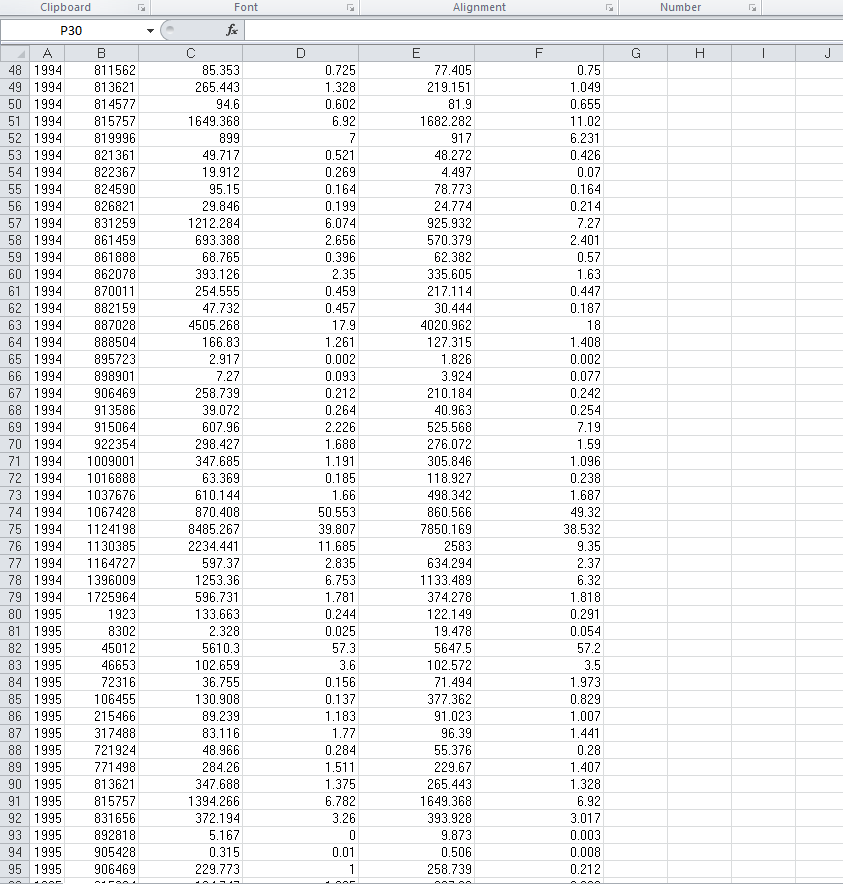Viewport: 843px width, 884px height.
Task: Select row 80 header
Action: [15, 614]
